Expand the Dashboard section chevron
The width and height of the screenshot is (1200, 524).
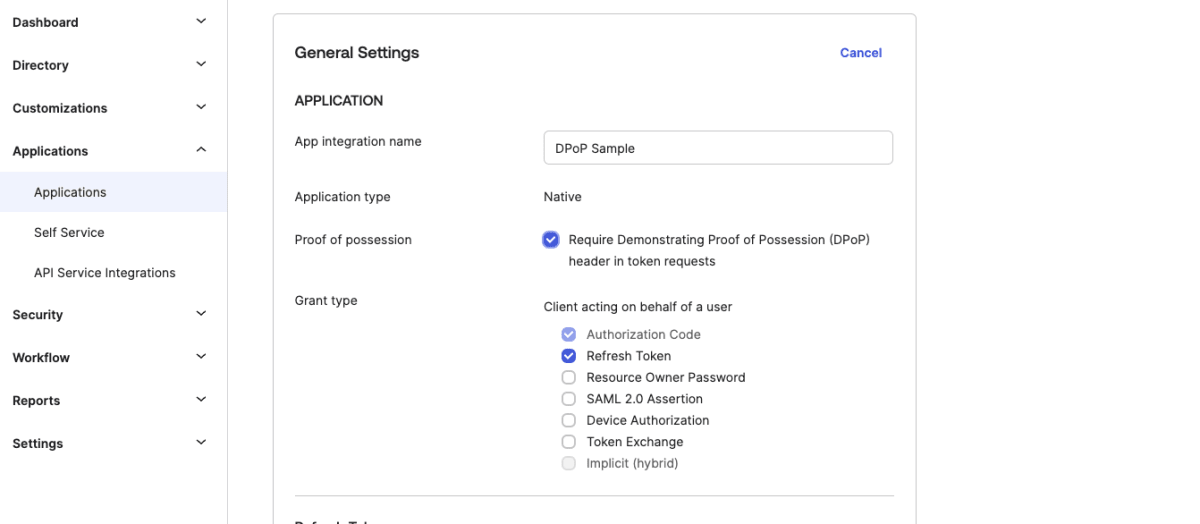tap(201, 21)
